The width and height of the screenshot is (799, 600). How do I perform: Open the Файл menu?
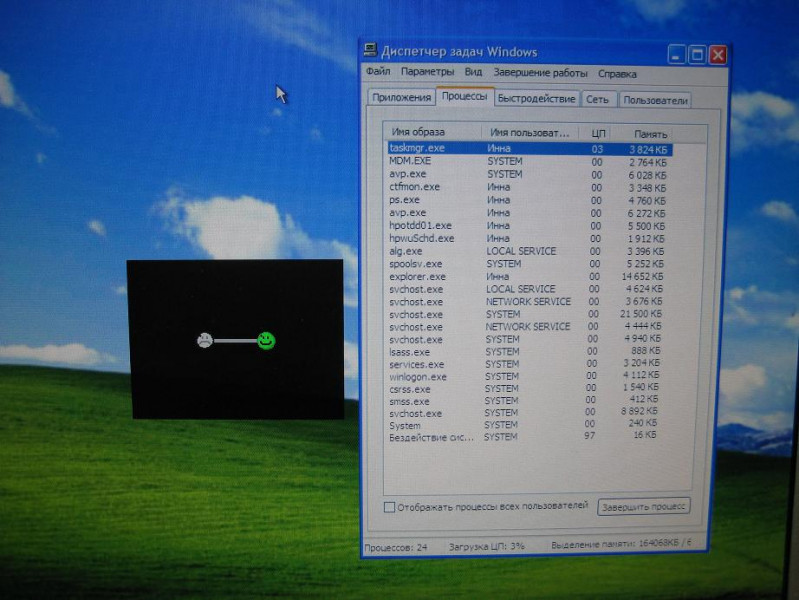pyautogui.click(x=378, y=71)
